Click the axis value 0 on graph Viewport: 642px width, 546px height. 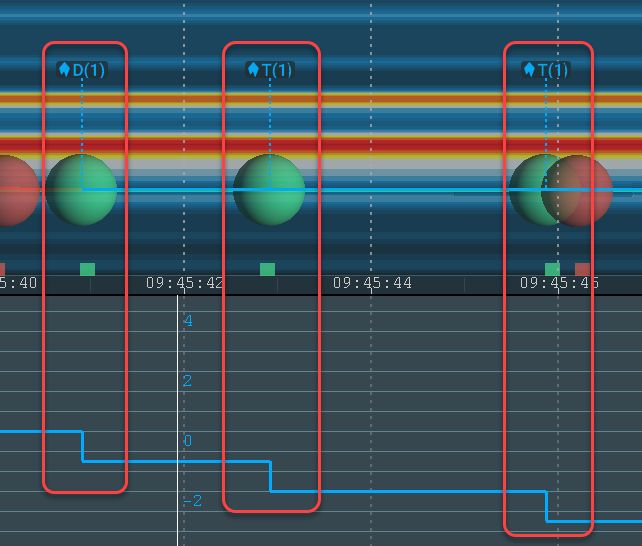[187, 441]
